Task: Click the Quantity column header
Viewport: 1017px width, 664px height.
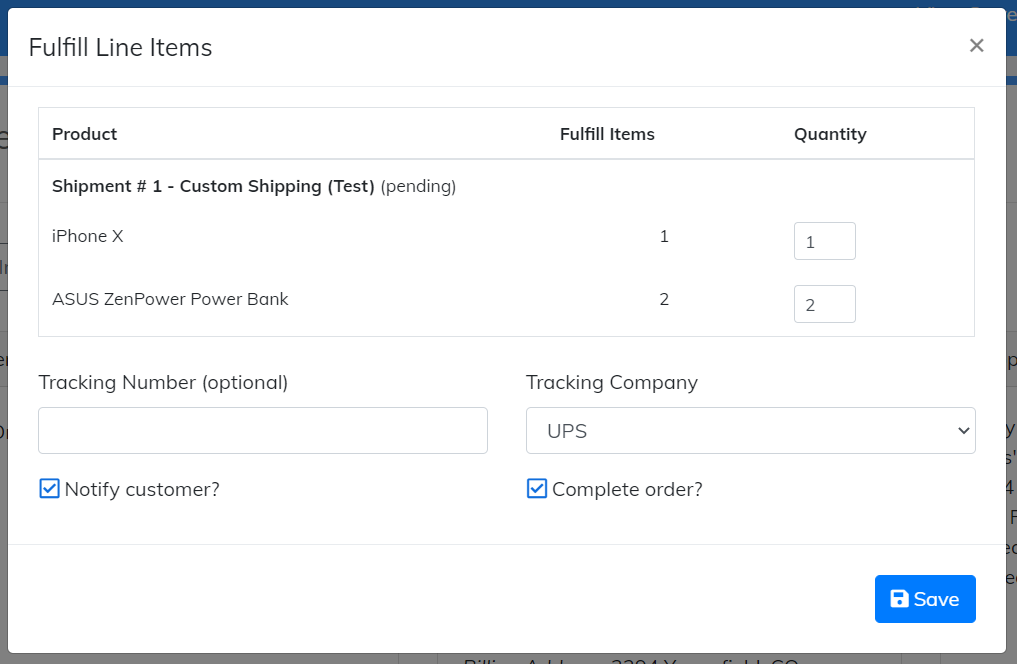Action: (x=830, y=134)
